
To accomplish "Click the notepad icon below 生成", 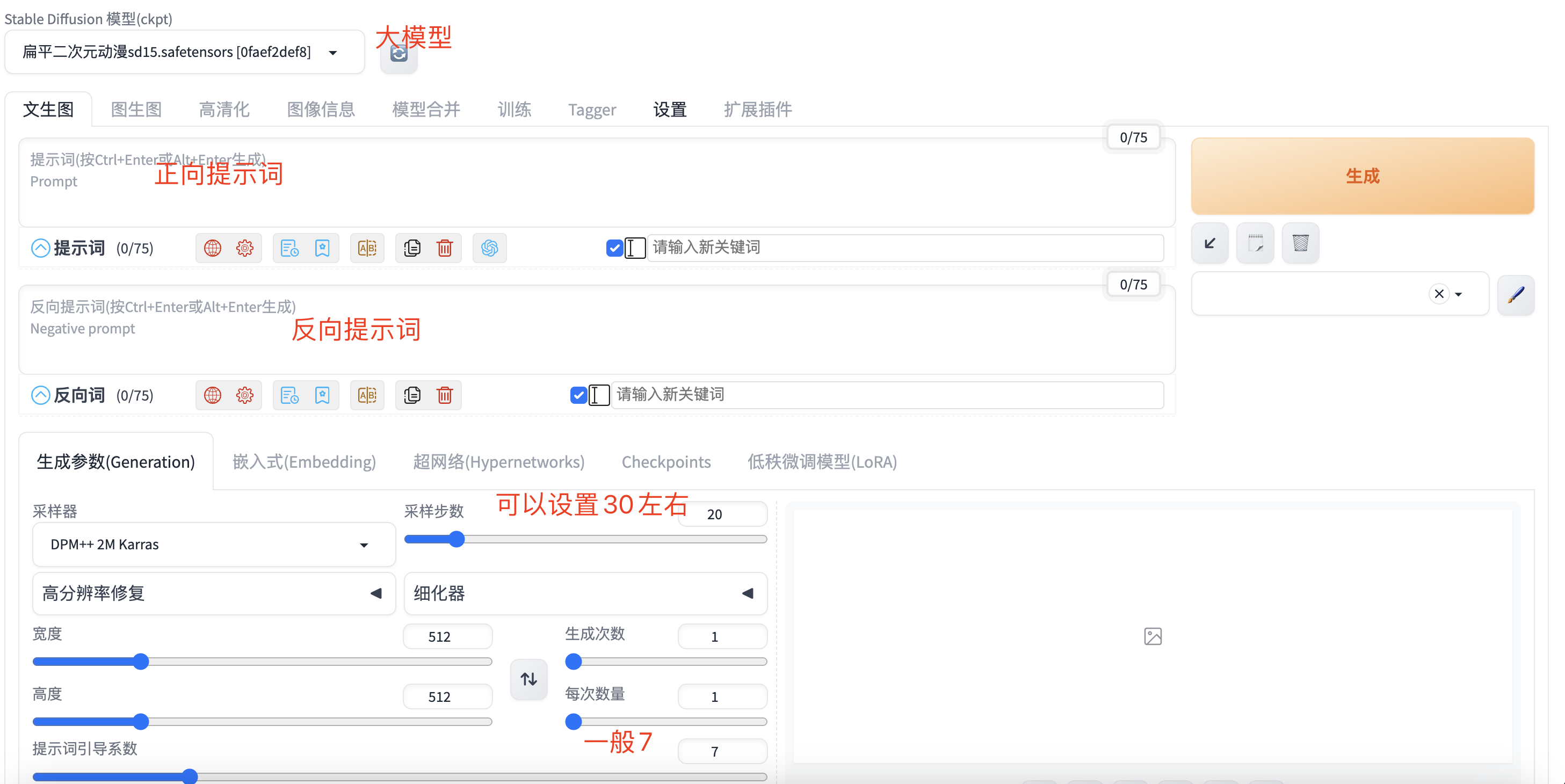I will (1255, 243).
